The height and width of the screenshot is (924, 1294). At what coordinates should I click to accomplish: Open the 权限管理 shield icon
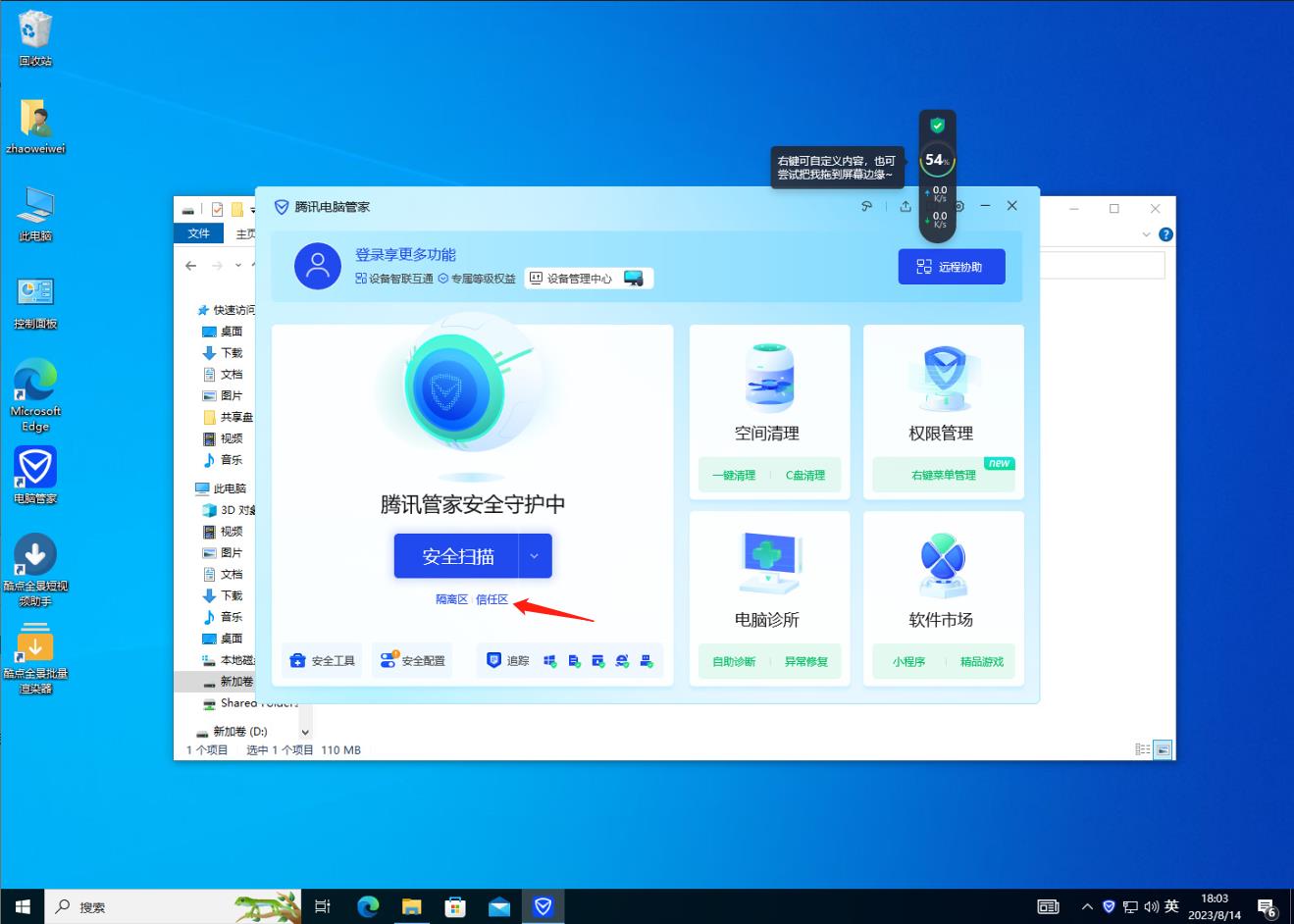(x=943, y=378)
